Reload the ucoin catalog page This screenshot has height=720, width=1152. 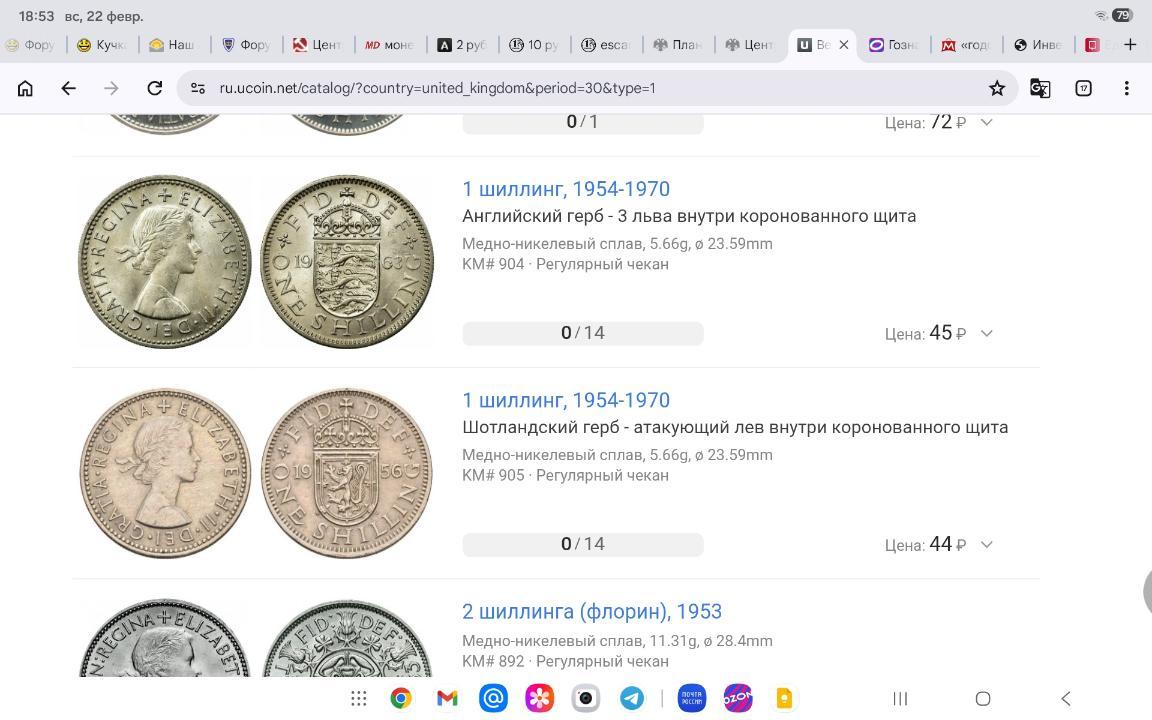[154, 88]
